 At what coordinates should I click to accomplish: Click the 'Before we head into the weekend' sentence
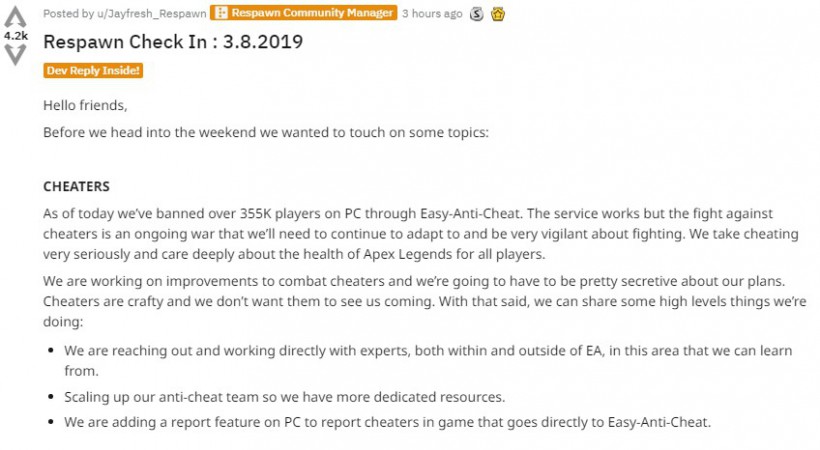point(266,132)
